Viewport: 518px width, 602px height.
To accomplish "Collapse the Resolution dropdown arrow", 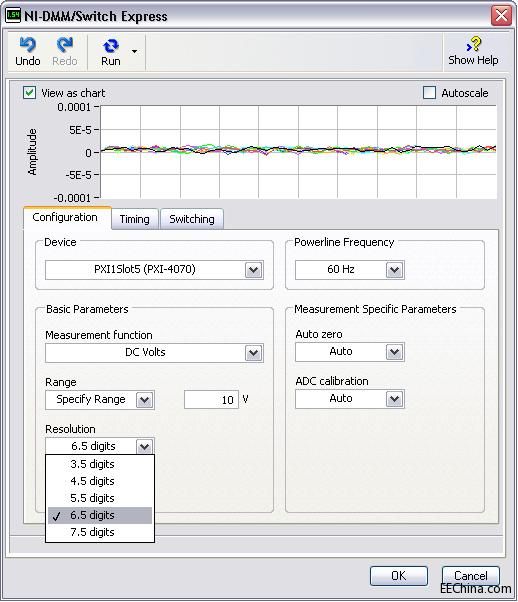I will [144, 446].
